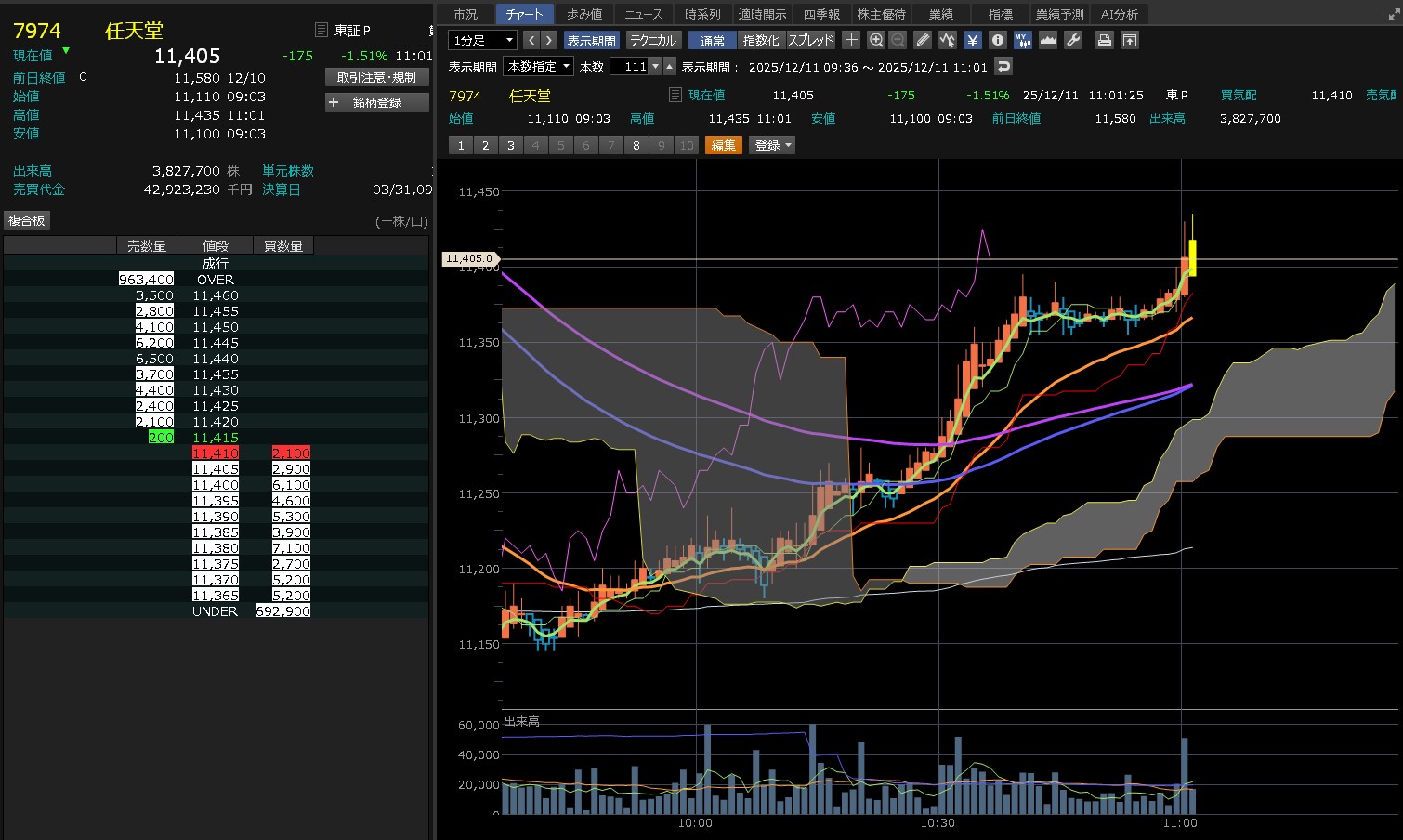
Task: Click the reset display period return icon
Action: coord(1003,66)
